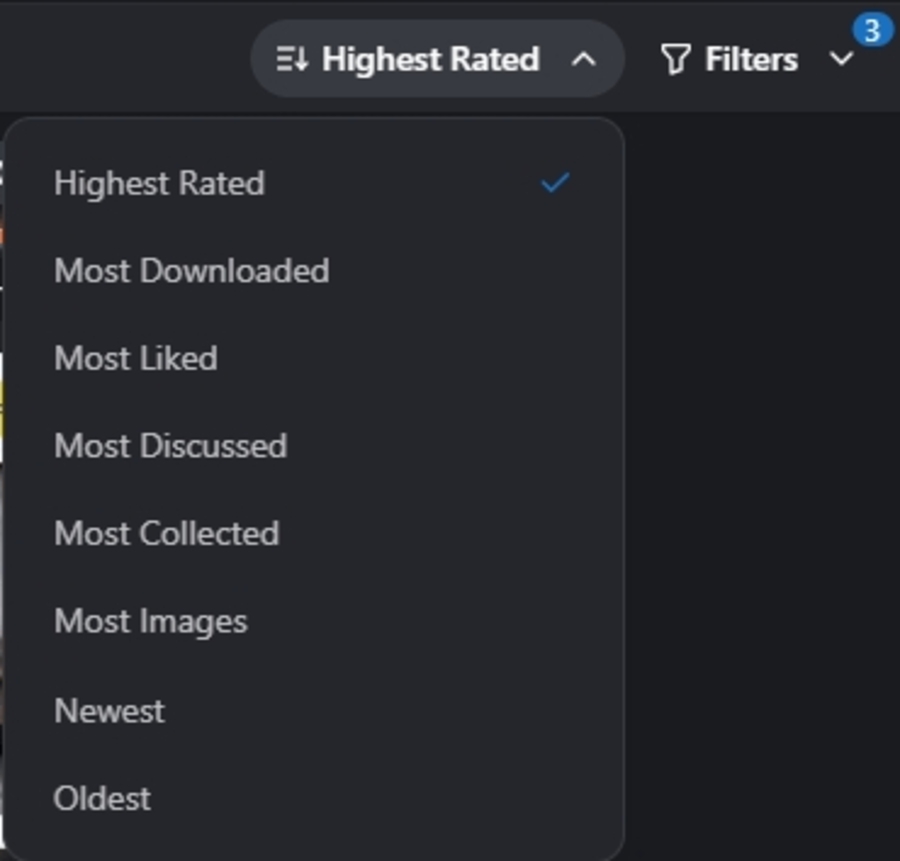
Task: Click the rounded Highest Rated sort pill
Action: coord(437,59)
